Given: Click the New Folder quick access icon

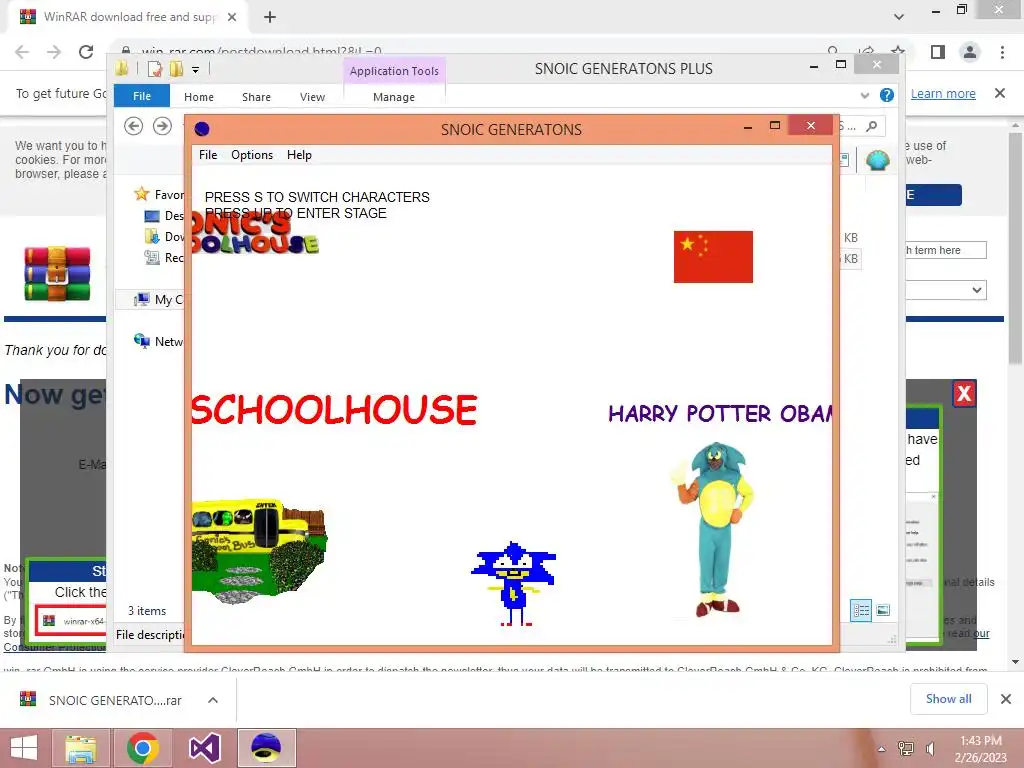Looking at the screenshot, I should (176, 68).
